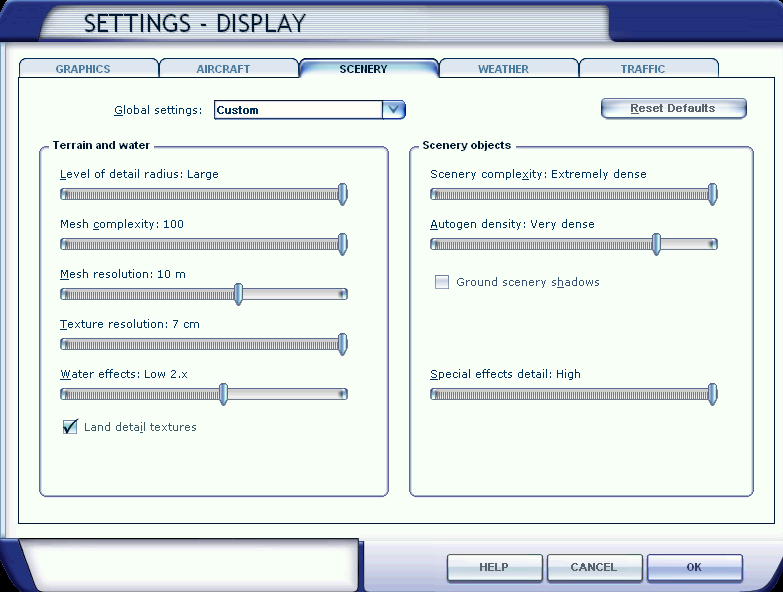The image size is (783, 592).
Task: Click the 'Special effects detail: High' label
Action: [x=505, y=374]
